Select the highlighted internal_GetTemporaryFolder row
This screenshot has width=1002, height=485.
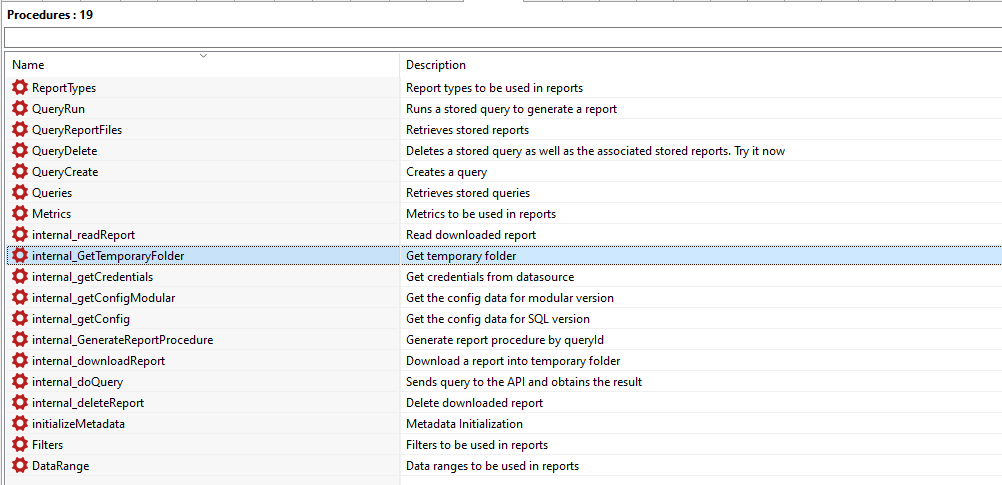(x=108, y=256)
